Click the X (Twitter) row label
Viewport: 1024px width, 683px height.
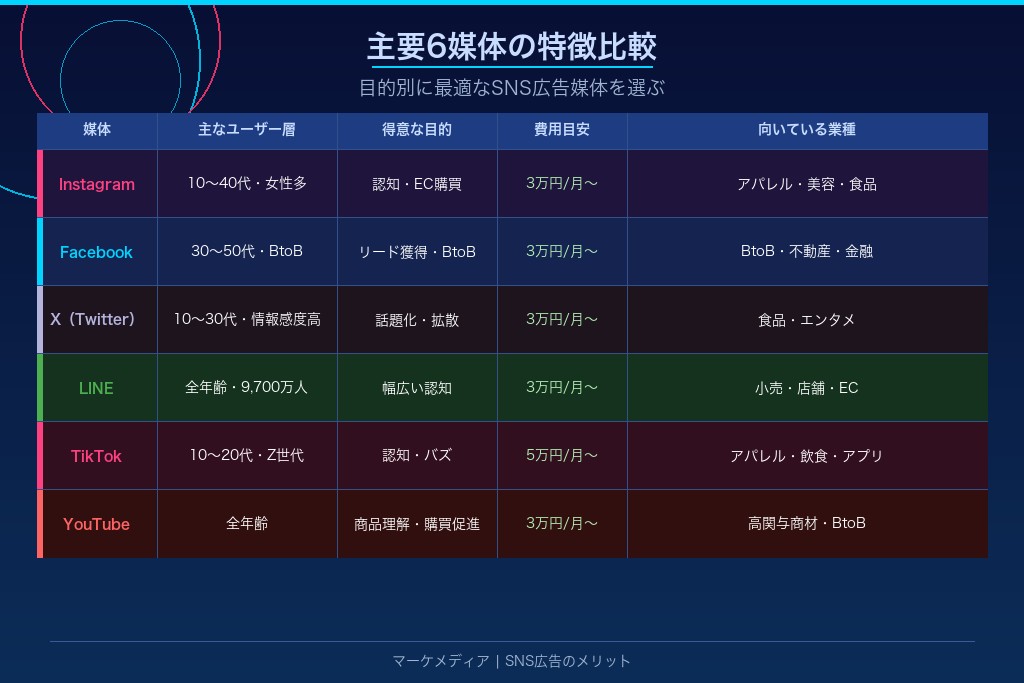[x=93, y=320]
